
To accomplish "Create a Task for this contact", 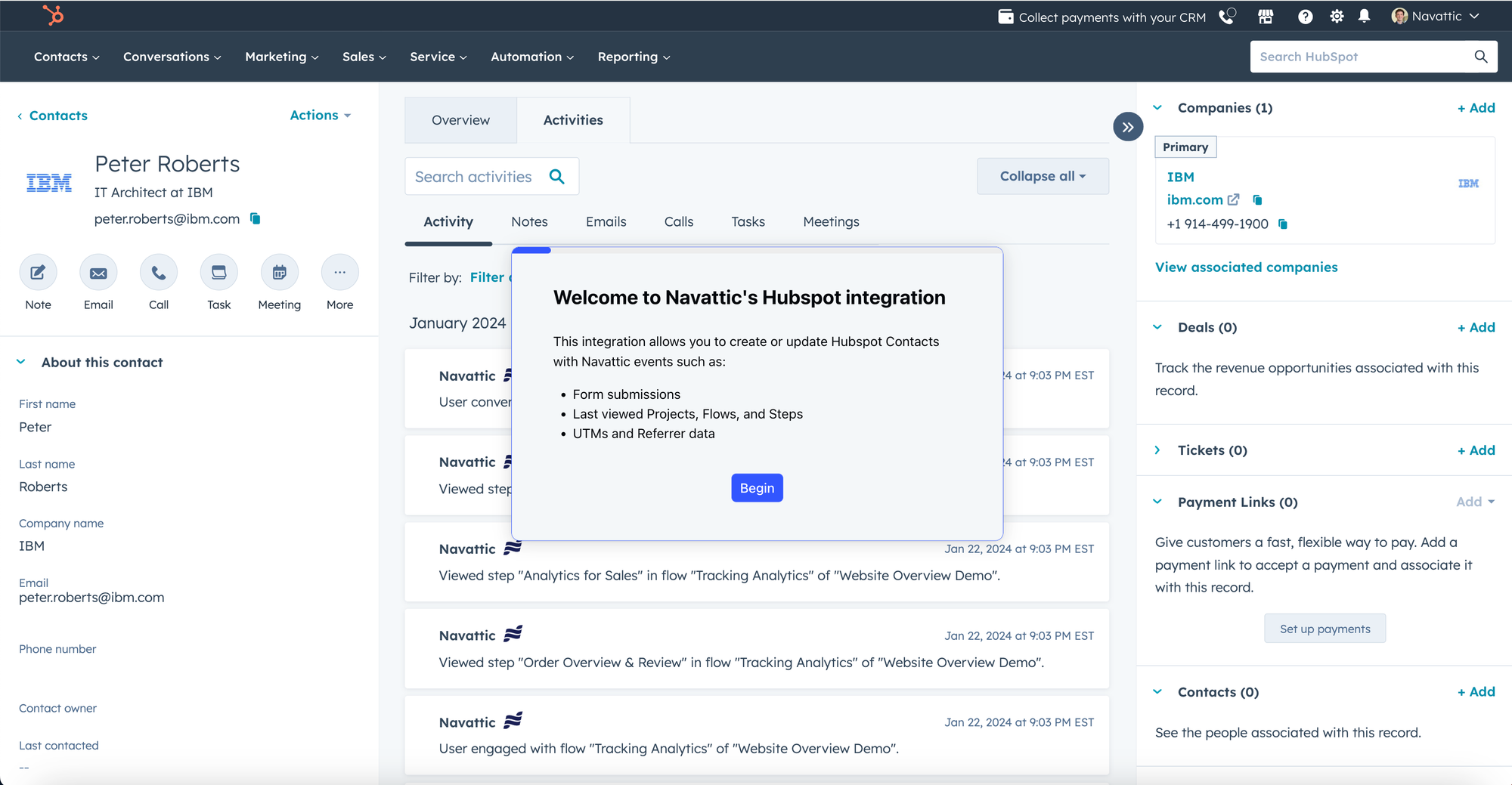I will click(219, 273).
